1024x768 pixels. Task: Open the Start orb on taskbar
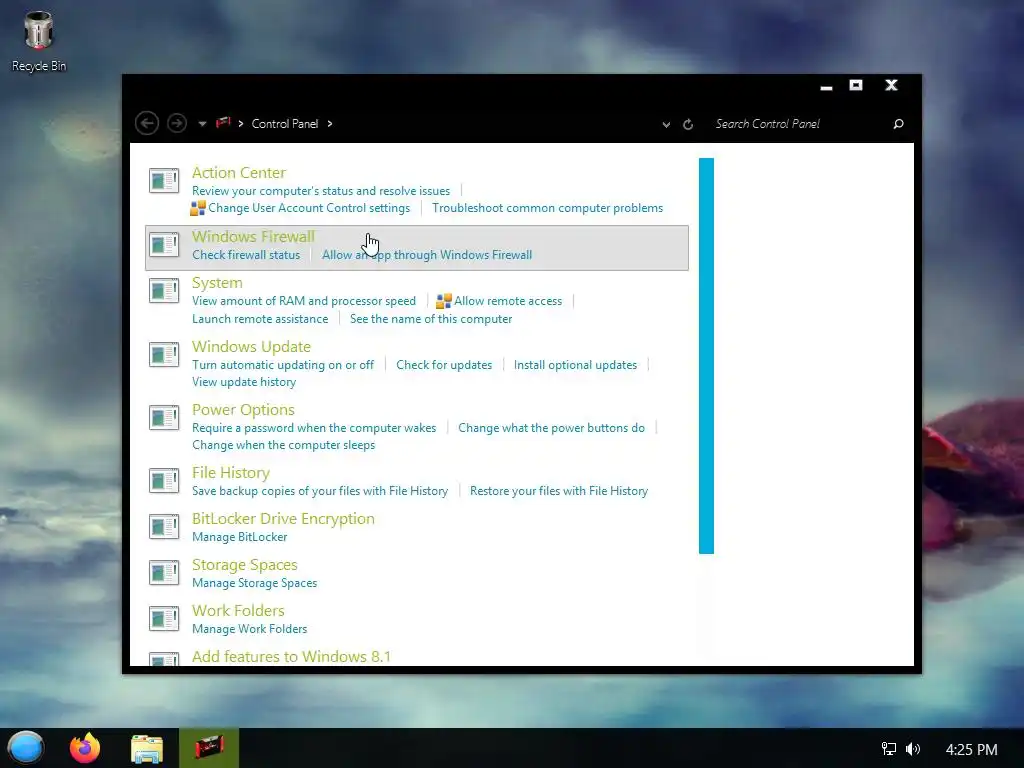[x=25, y=748]
